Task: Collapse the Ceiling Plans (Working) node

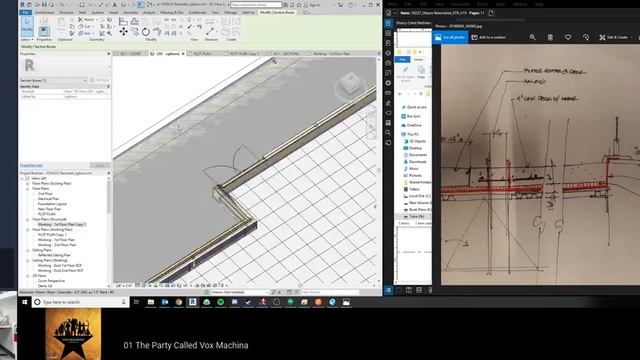Action: click(28, 260)
